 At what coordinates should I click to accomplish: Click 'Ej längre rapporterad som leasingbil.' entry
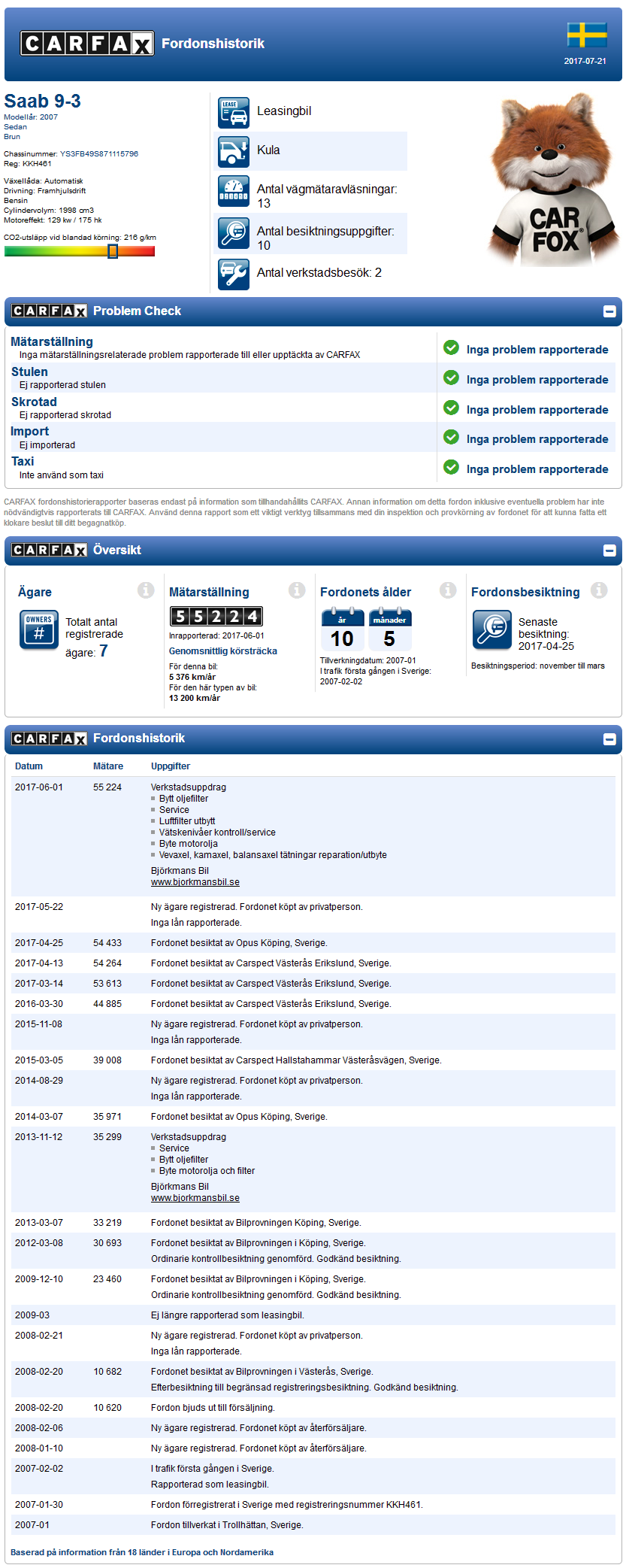228,1315
